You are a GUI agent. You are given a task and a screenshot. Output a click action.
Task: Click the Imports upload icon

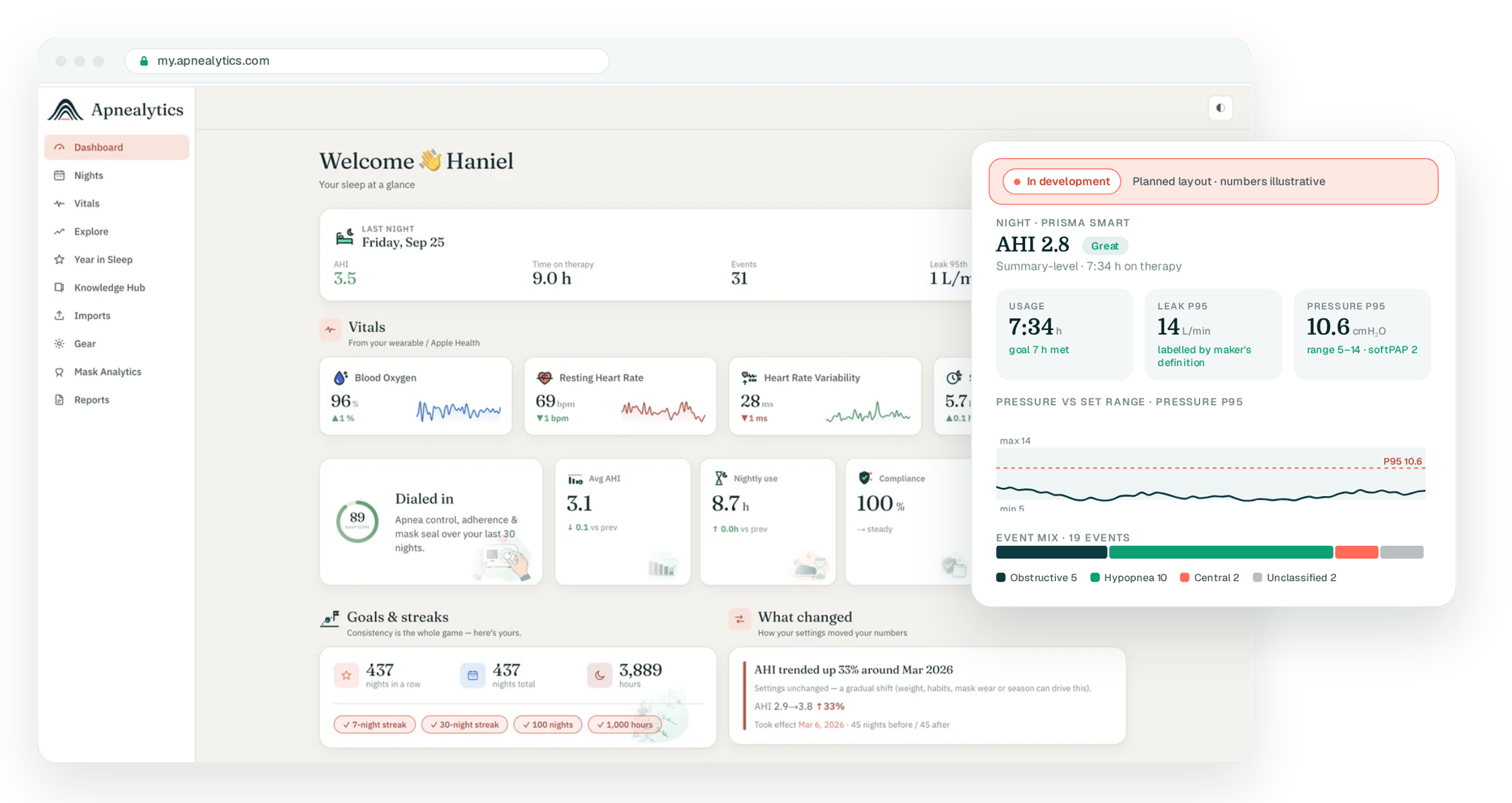coord(59,315)
